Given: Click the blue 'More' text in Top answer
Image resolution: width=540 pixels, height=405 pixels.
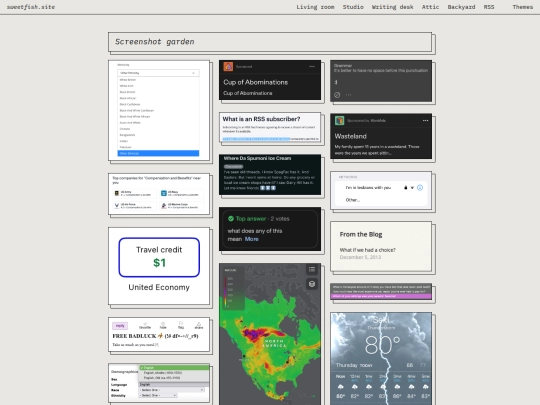Looking at the screenshot, I should coord(251,239).
